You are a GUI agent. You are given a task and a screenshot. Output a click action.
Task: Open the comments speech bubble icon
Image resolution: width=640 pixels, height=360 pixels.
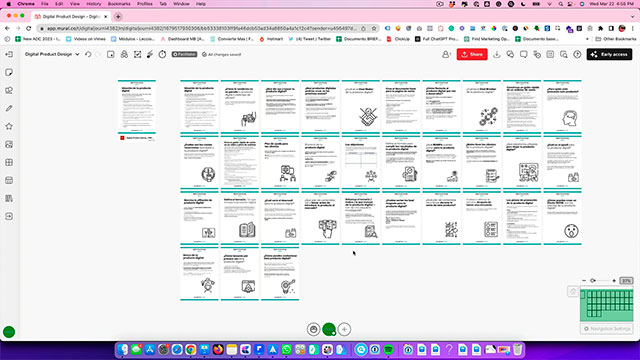click(524, 54)
